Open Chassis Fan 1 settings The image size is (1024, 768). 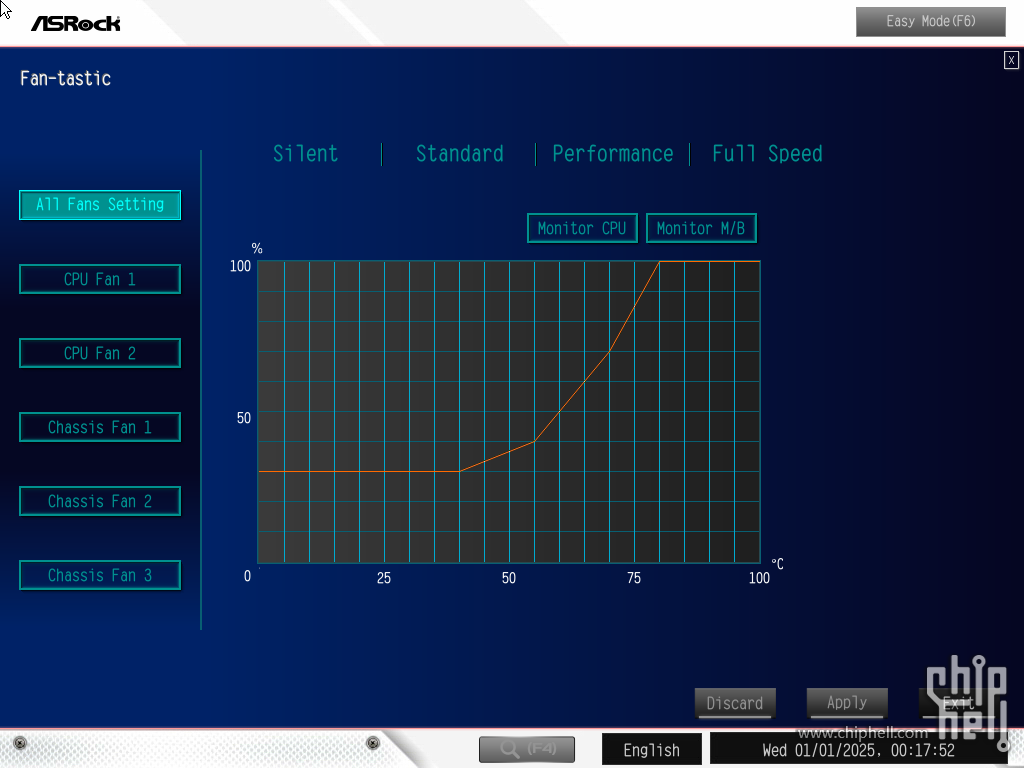[100, 427]
